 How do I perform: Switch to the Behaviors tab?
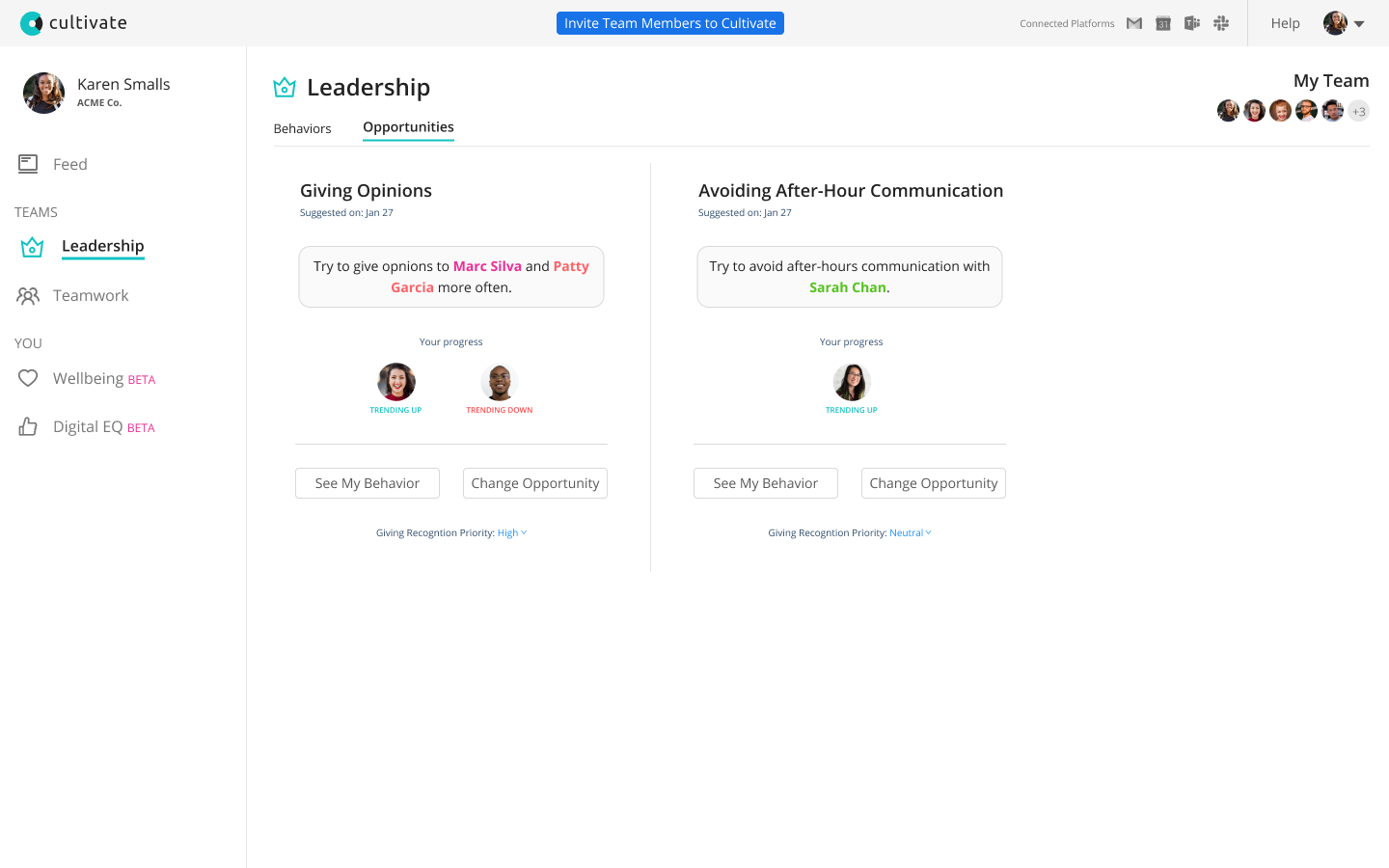[302, 127]
